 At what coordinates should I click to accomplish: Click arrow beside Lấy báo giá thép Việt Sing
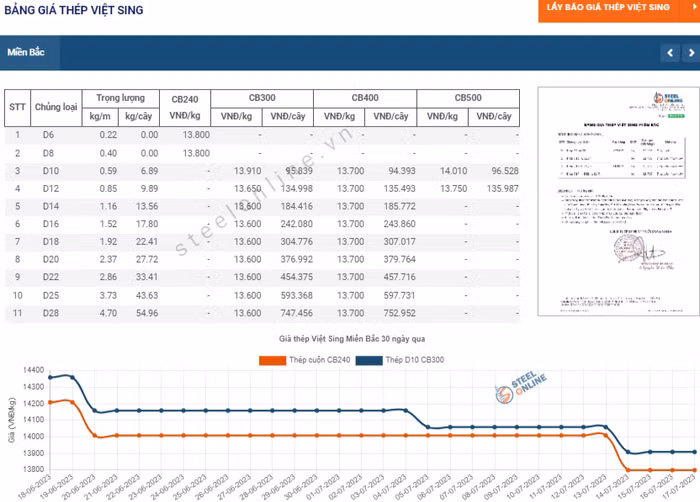[x=693, y=7]
